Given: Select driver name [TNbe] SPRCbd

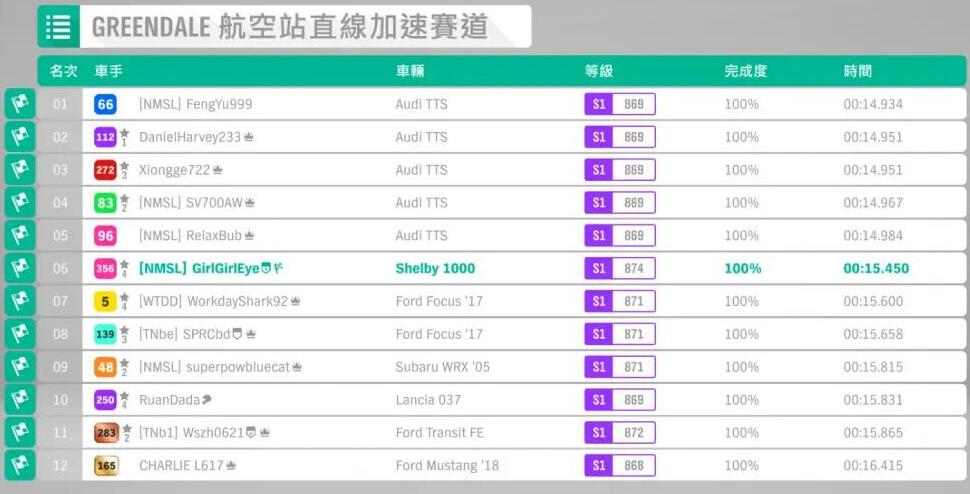Looking at the screenshot, I should (x=184, y=334).
